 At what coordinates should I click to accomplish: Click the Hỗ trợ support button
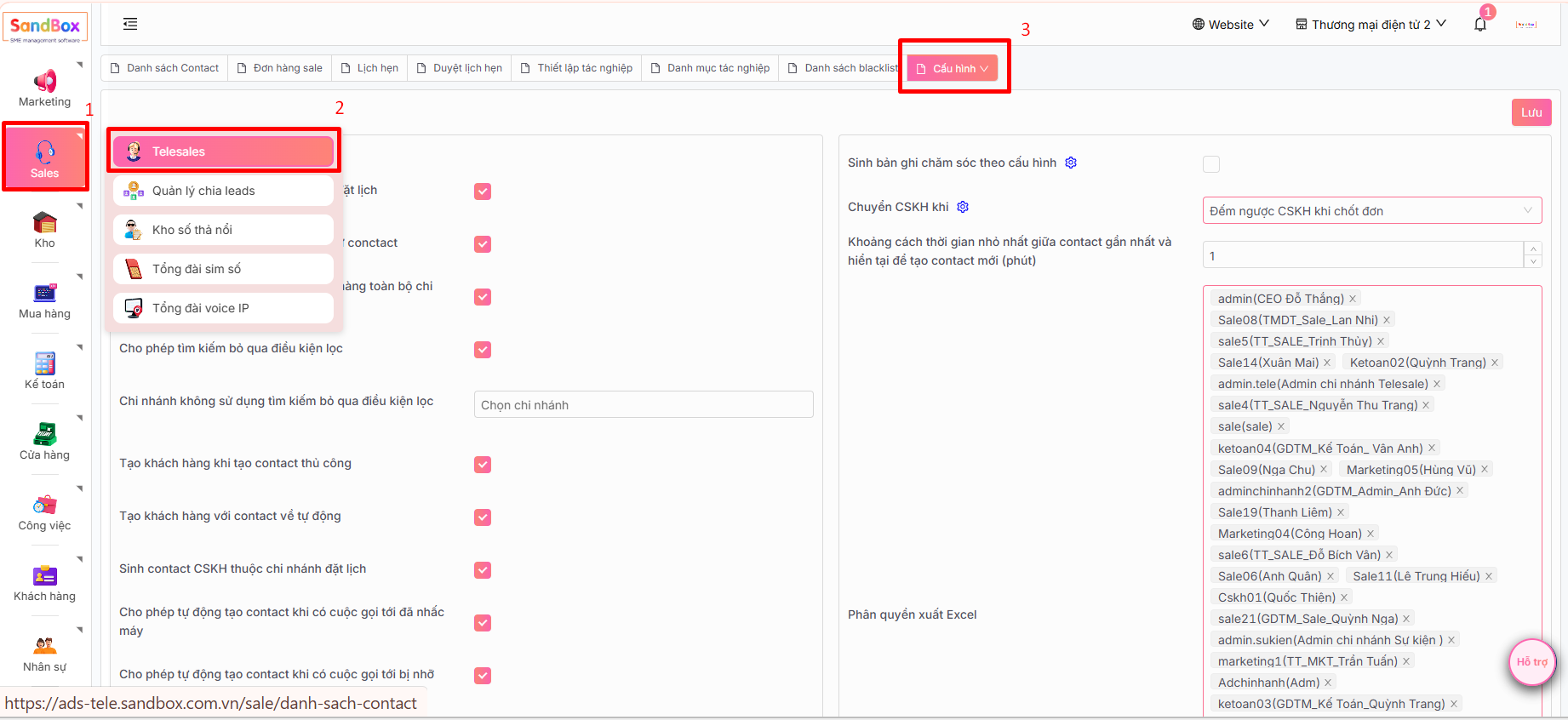pos(1531,662)
